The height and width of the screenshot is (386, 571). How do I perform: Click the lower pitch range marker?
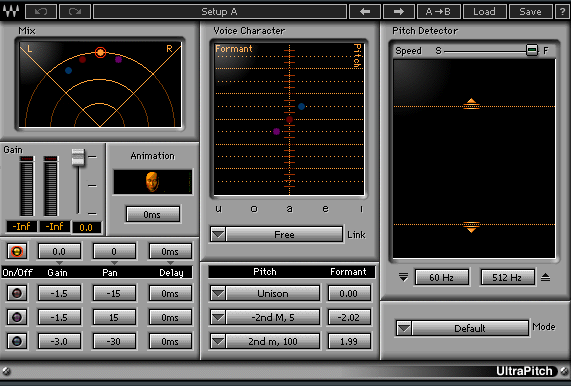471,227
